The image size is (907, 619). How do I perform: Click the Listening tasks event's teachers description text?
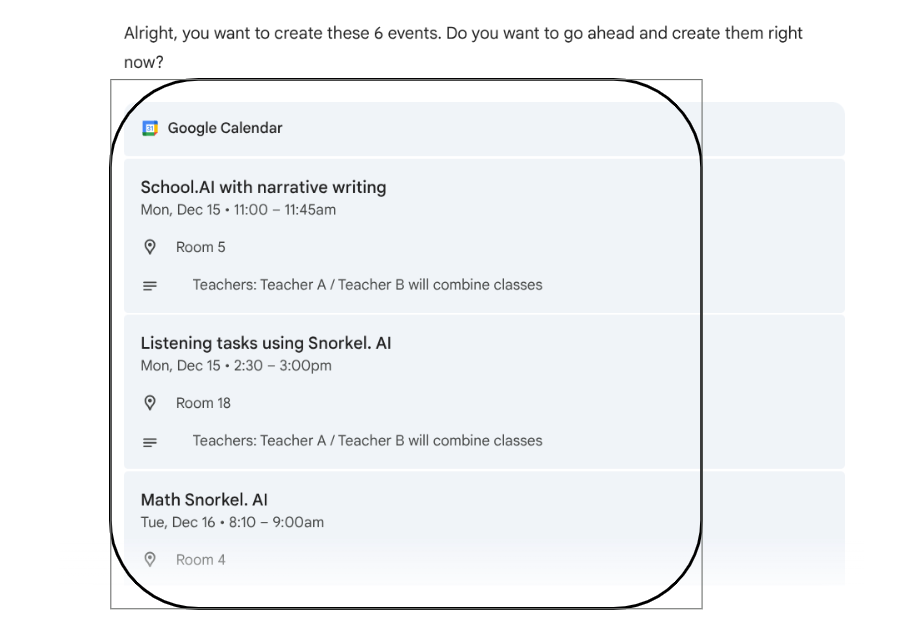pyautogui.click(x=367, y=441)
